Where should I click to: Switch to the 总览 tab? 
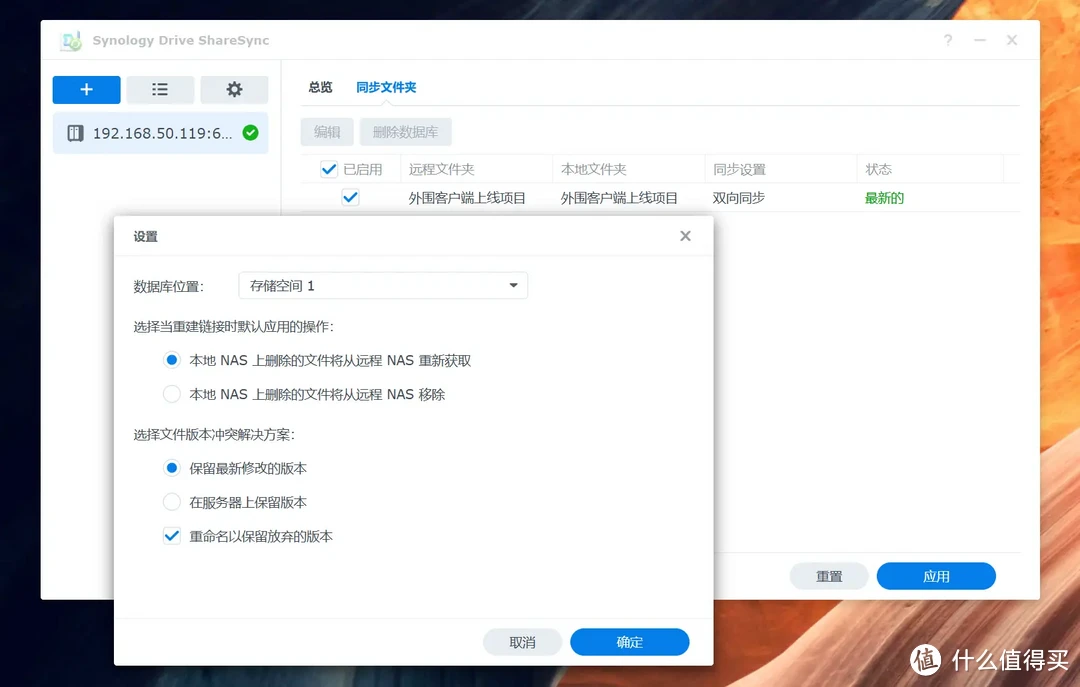click(319, 87)
